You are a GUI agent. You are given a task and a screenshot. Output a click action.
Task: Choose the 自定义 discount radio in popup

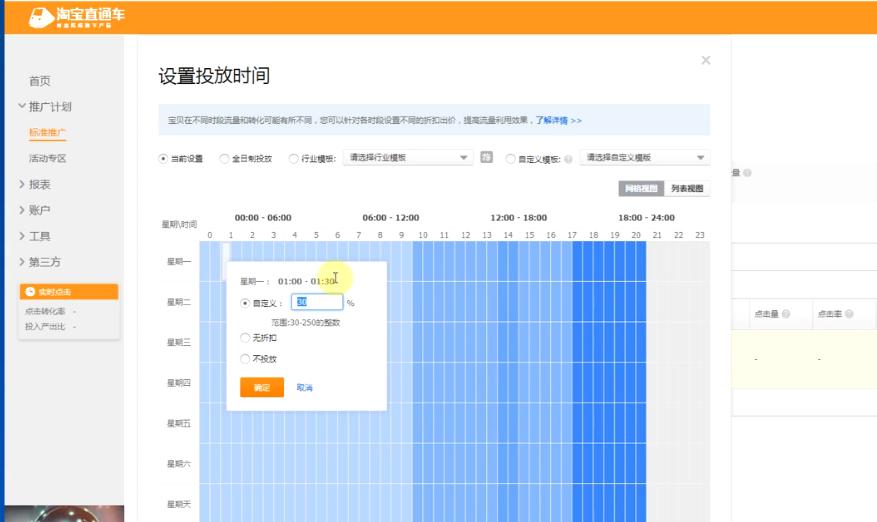(244, 303)
